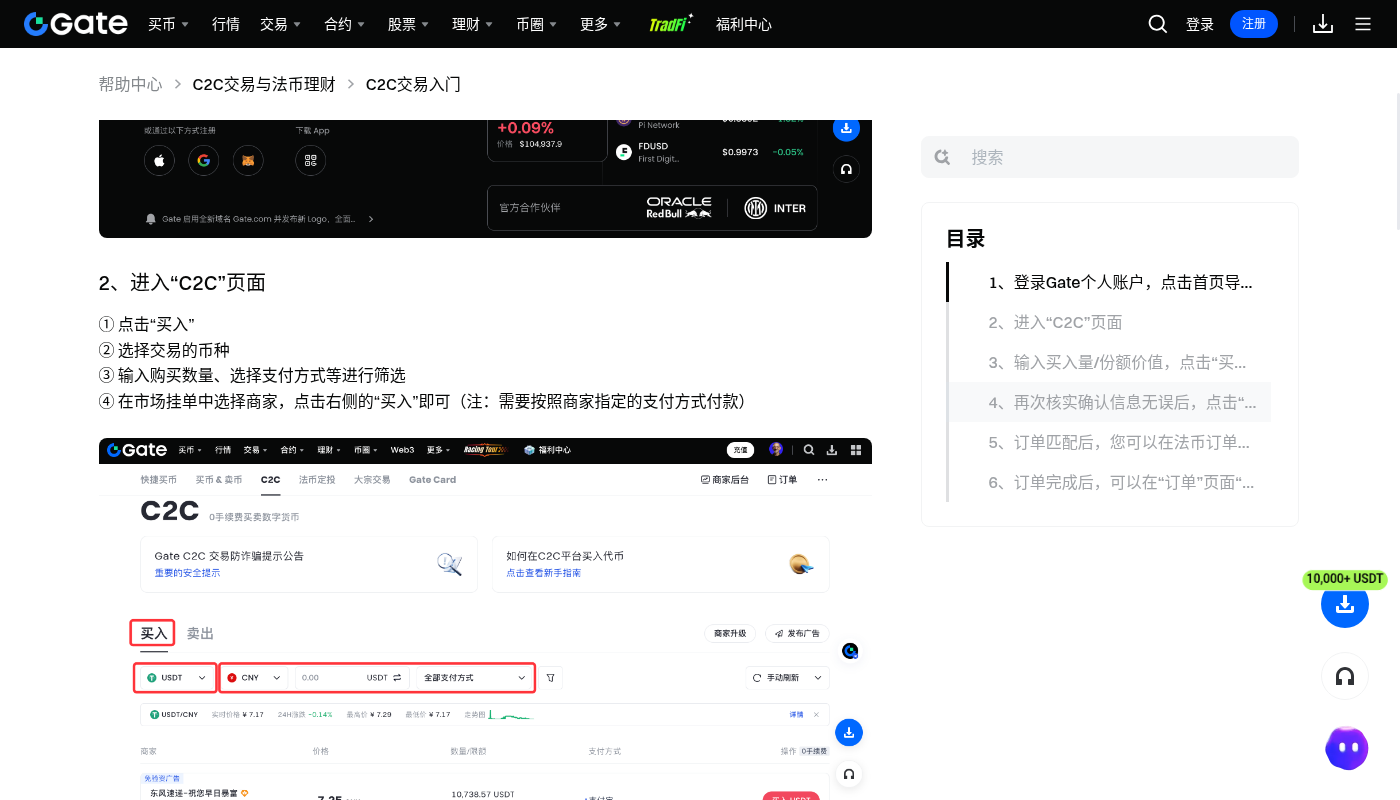Open the purple chatbot assistant avatar
1400x800 pixels.
(x=1346, y=748)
